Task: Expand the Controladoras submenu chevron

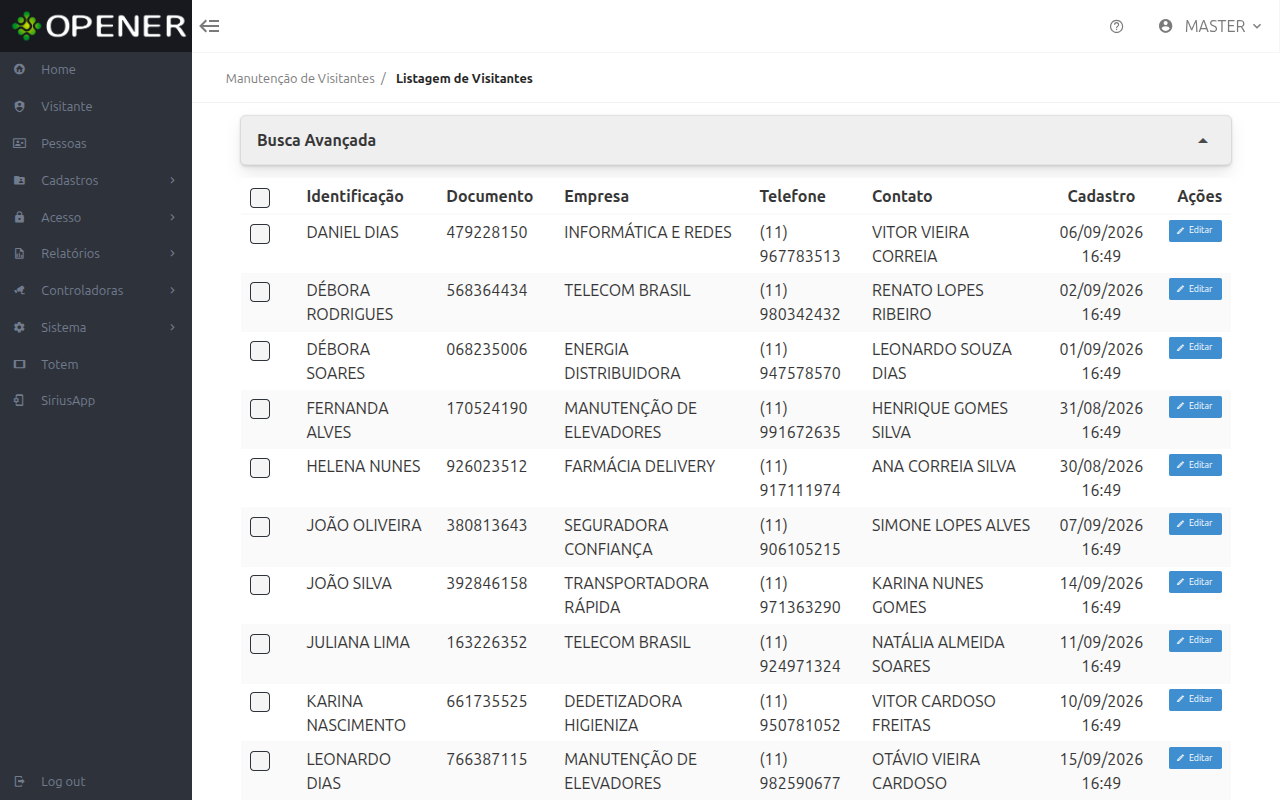Action: point(173,291)
